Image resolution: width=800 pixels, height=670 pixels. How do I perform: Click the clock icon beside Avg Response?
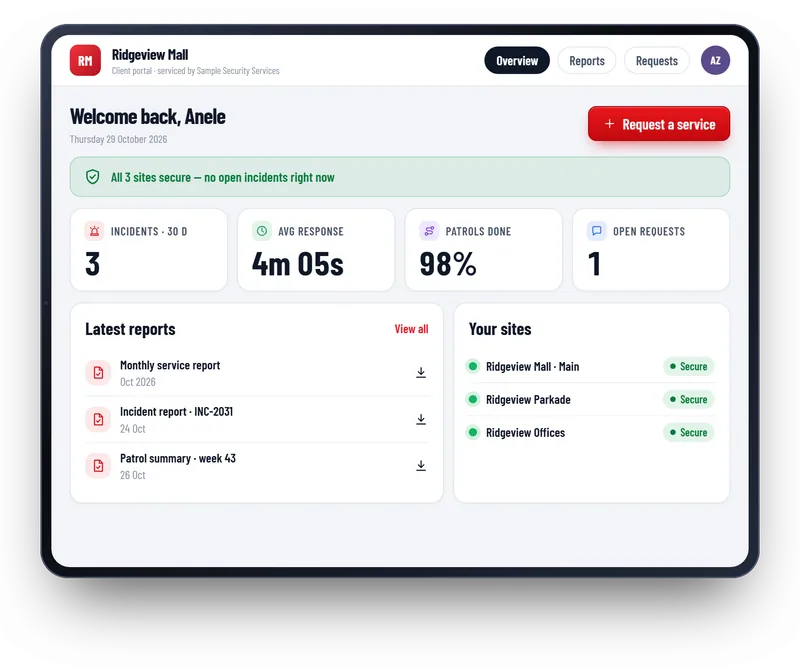pos(262,231)
